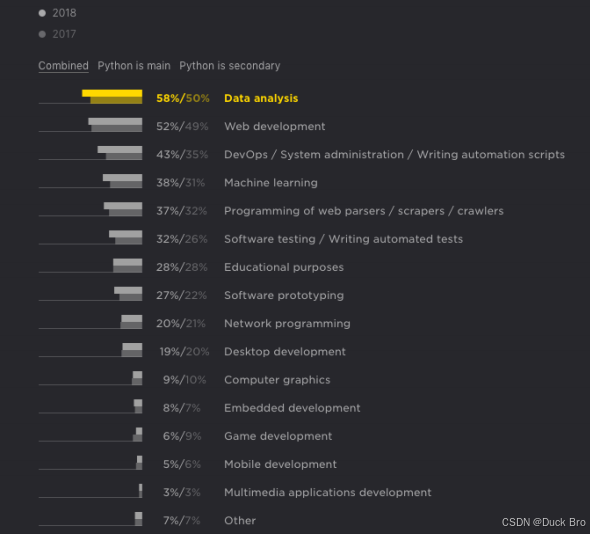Click the yellow Data analysis bar

coord(112,97)
